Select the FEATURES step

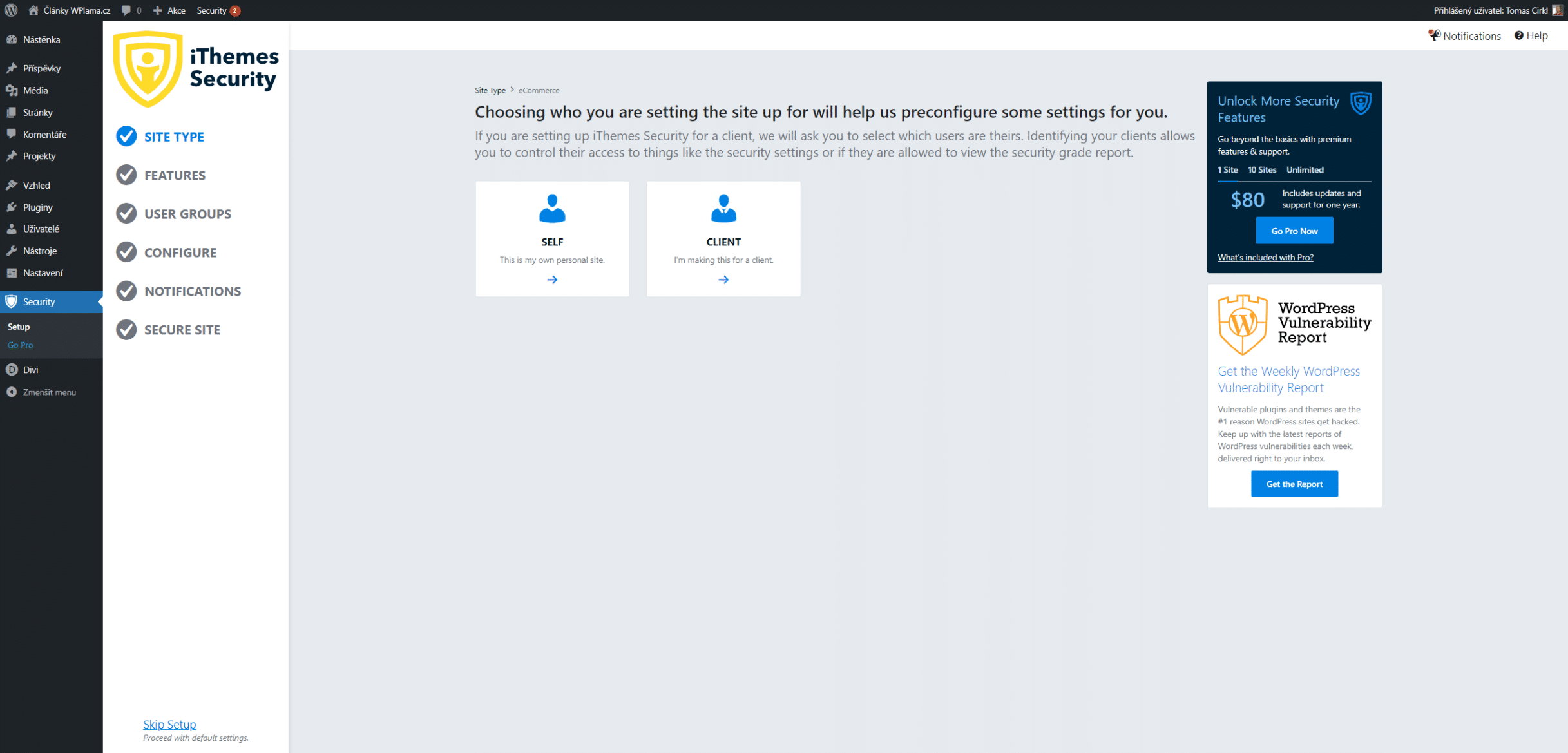click(161, 175)
